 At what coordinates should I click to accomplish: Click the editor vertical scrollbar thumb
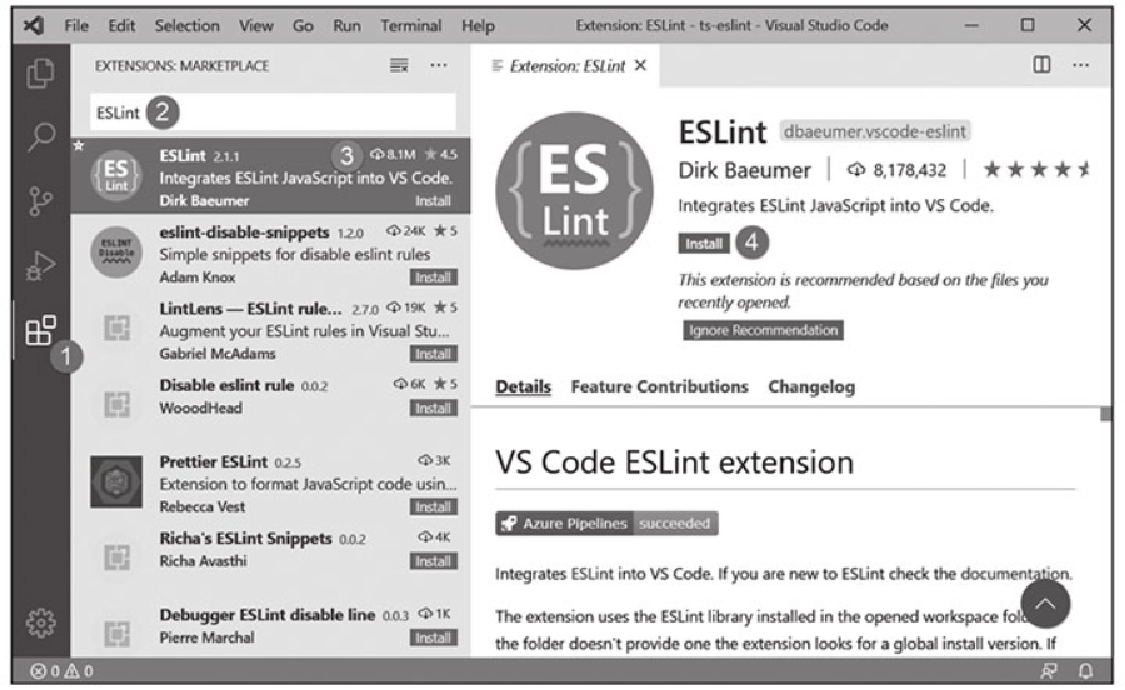(x=1106, y=414)
